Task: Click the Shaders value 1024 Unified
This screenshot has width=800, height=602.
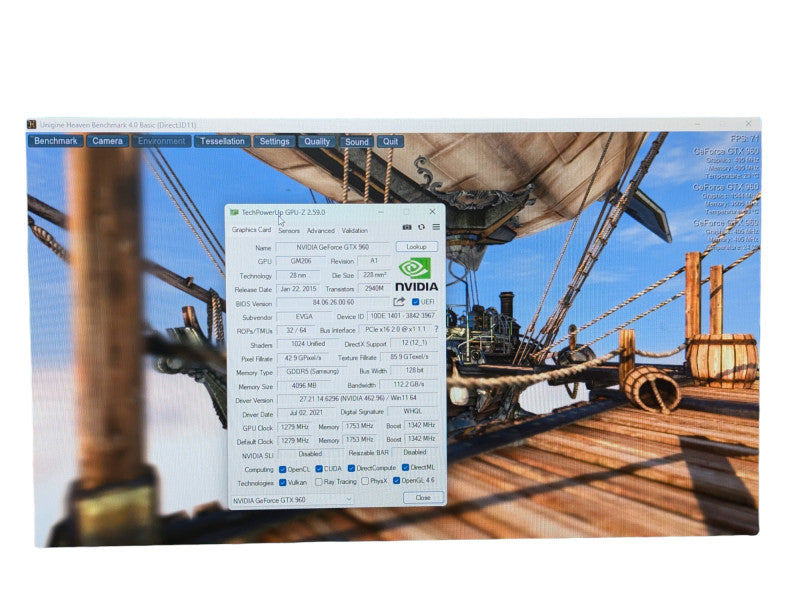Action: (308, 344)
